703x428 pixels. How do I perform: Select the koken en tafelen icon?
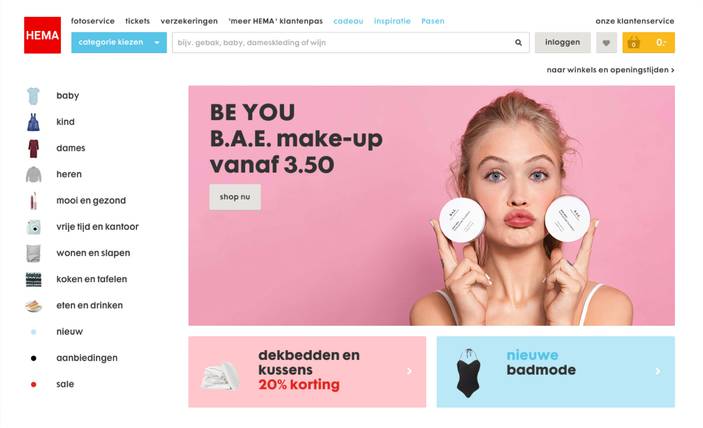[34, 280]
